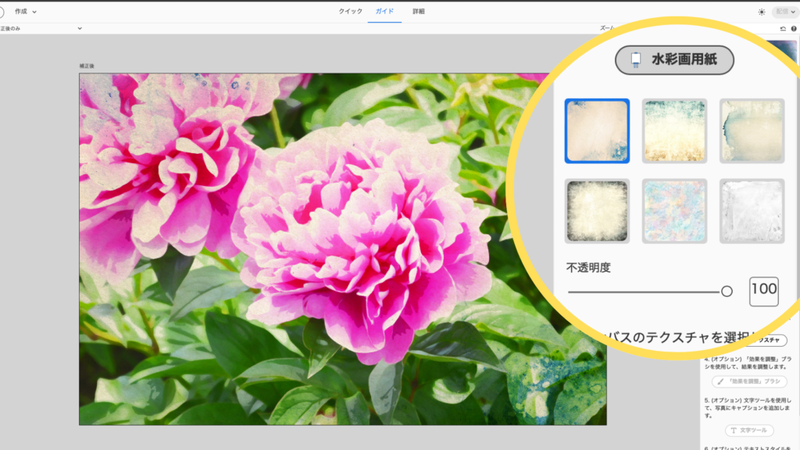Image resolution: width=800 pixels, height=450 pixels.
Task: Switch to the 詳細 tab
Action: [x=418, y=11]
